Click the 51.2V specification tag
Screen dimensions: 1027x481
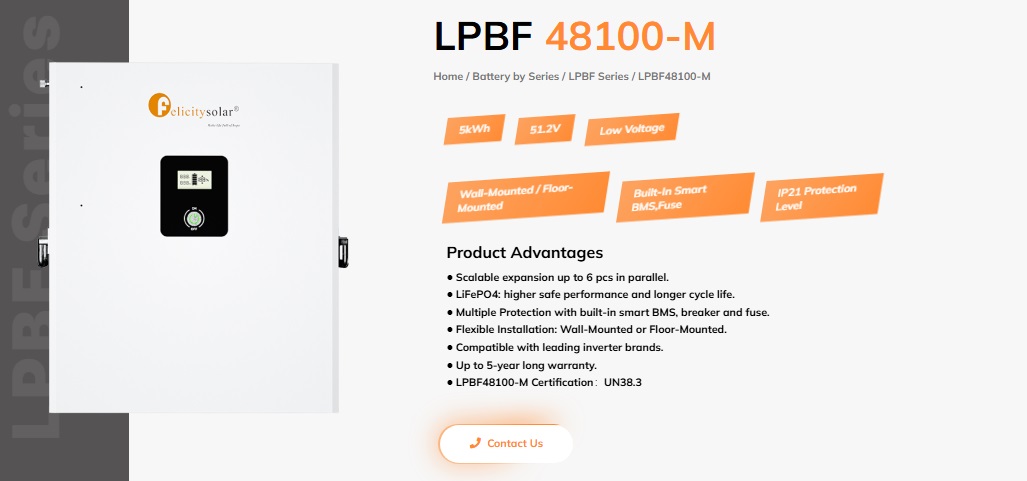click(545, 130)
